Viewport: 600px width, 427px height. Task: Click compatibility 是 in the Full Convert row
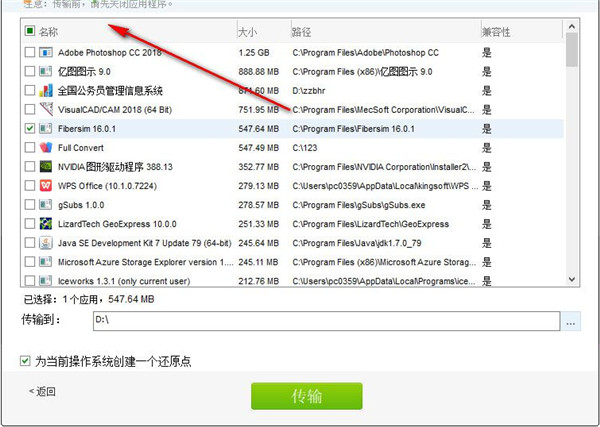pyautogui.click(x=486, y=148)
